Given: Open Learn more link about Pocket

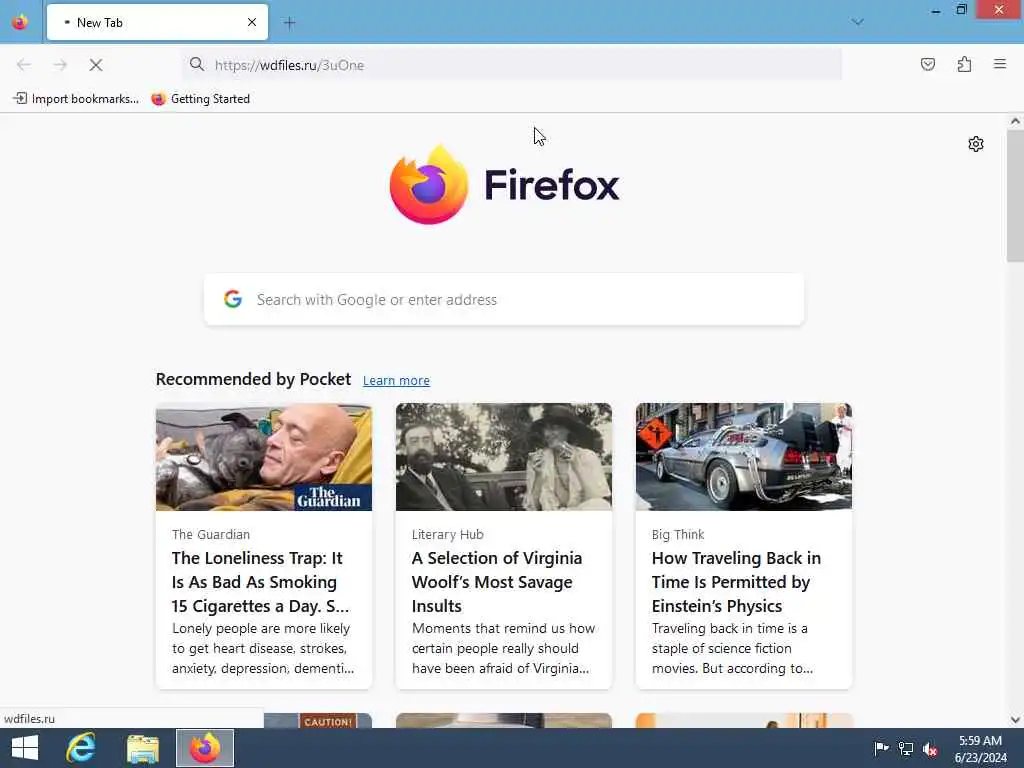Looking at the screenshot, I should (396, 380).
